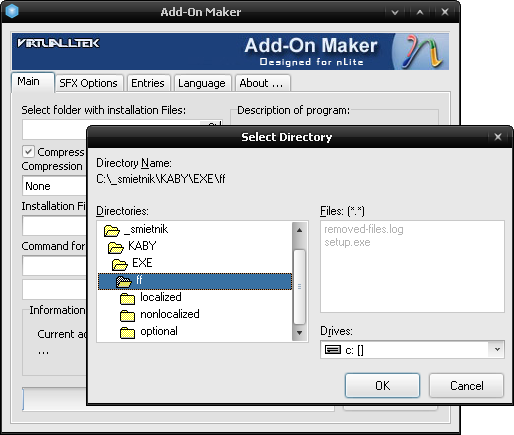Click the ff selected folder icon
514x435 pixels.
(x=124, y=281)
